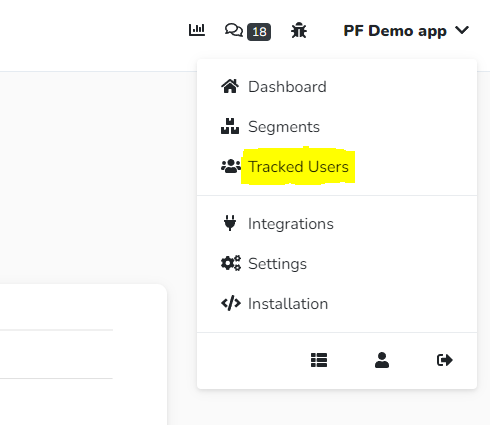The width and height of the screenshot is (490, 425).
Task: Go to Dashboard menu item
Action: pos(337,87)
